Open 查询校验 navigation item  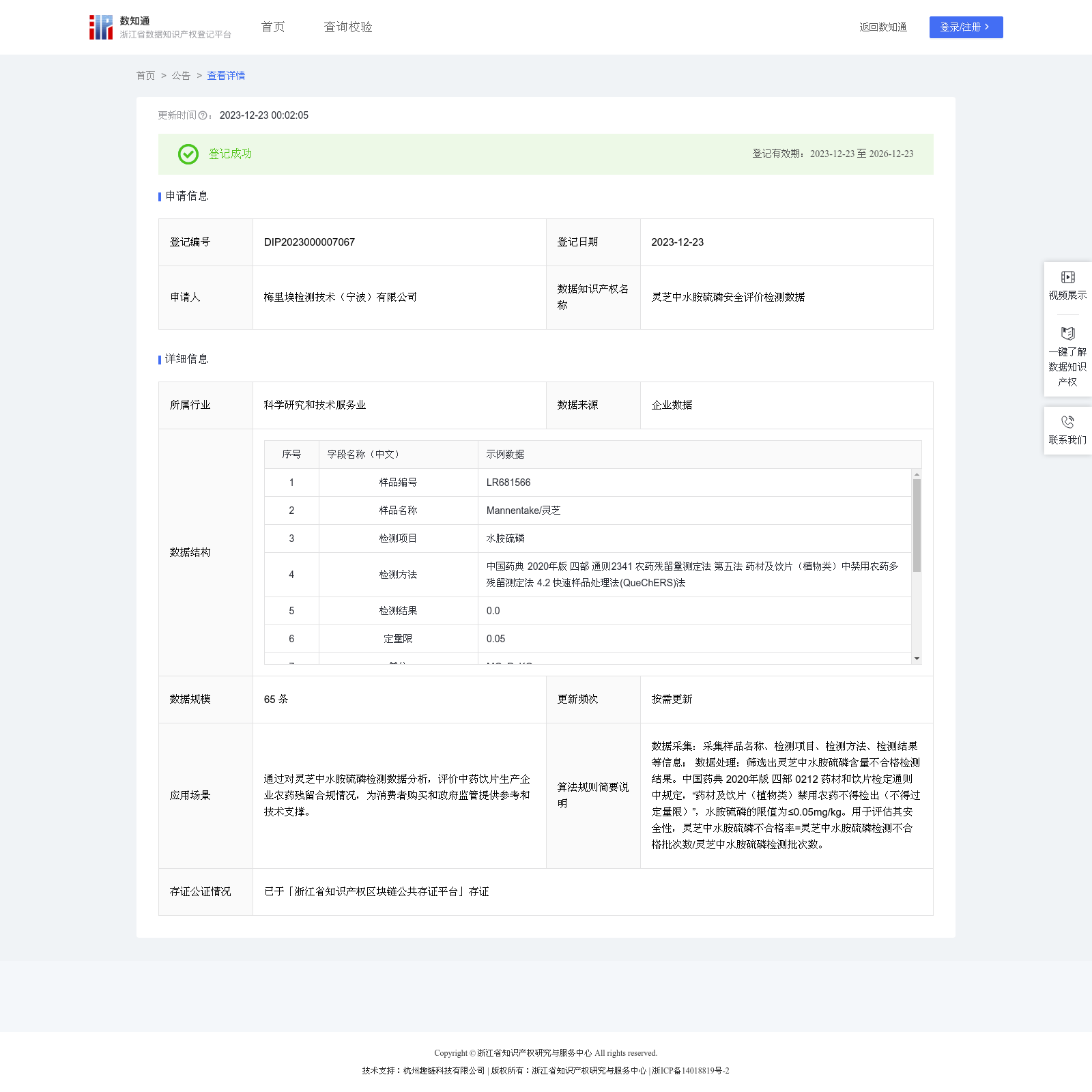(x=348, y=27)
